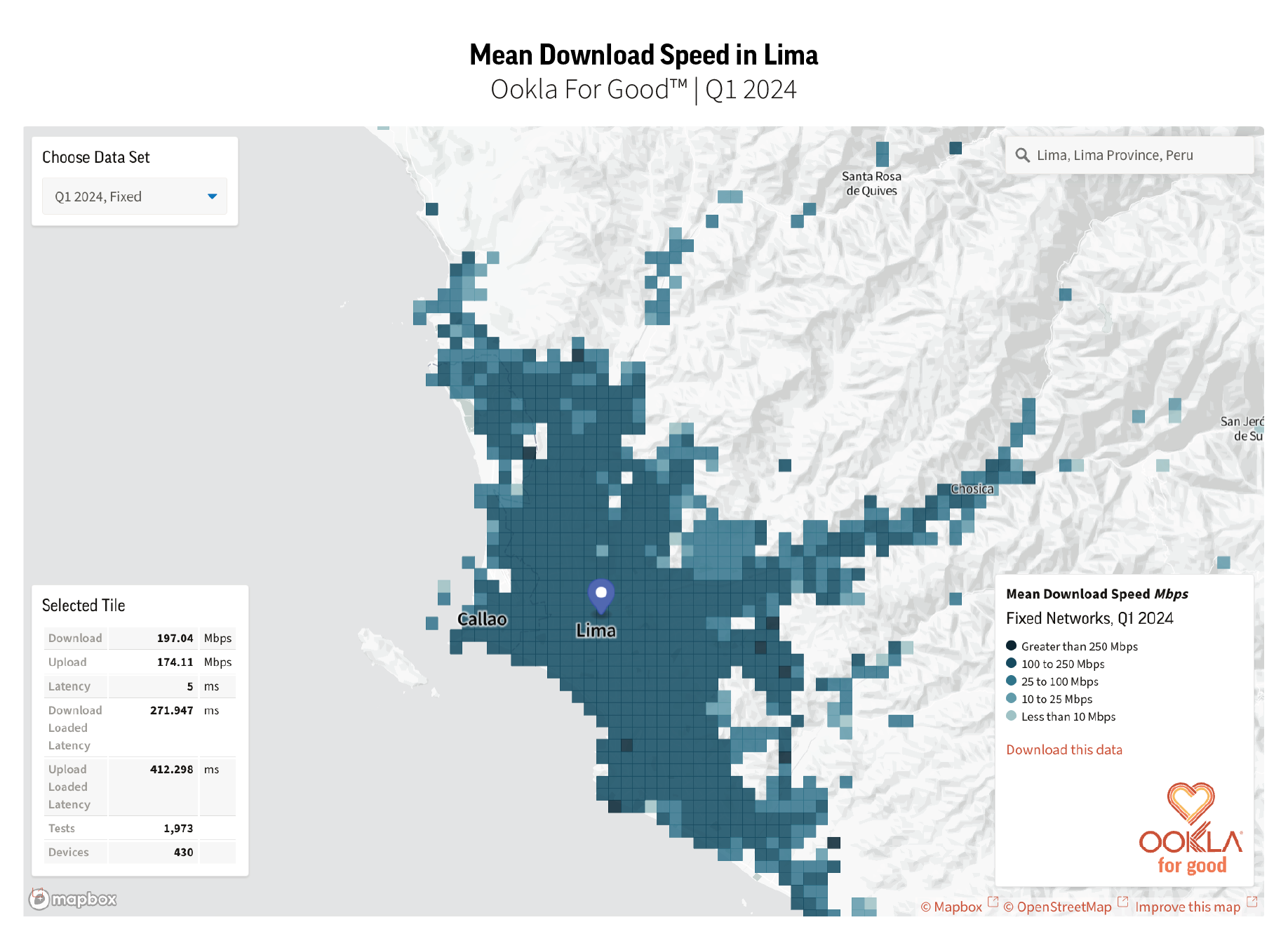The image size is (1288, 941).
Task: Click the Mapbox logo in bottom-left corner
Action: pos(73,899)
